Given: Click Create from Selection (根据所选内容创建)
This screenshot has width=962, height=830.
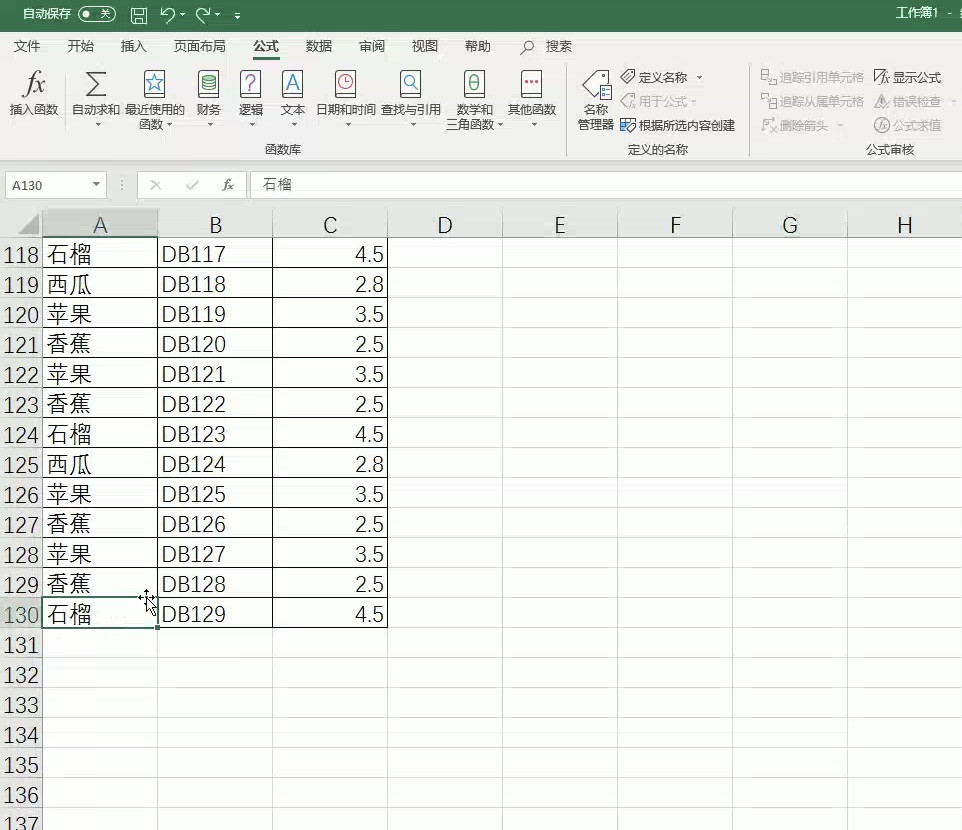Looking at the screenshot, I should (678, 125).
